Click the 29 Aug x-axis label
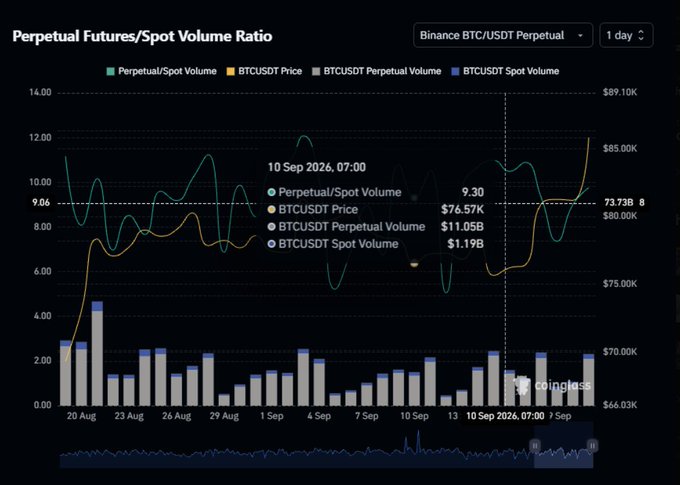 [224, 416]
